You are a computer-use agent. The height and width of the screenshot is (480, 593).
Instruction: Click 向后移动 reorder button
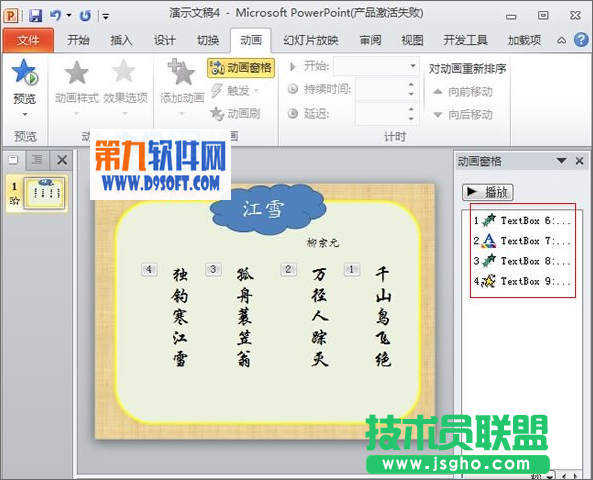[463, 114]
